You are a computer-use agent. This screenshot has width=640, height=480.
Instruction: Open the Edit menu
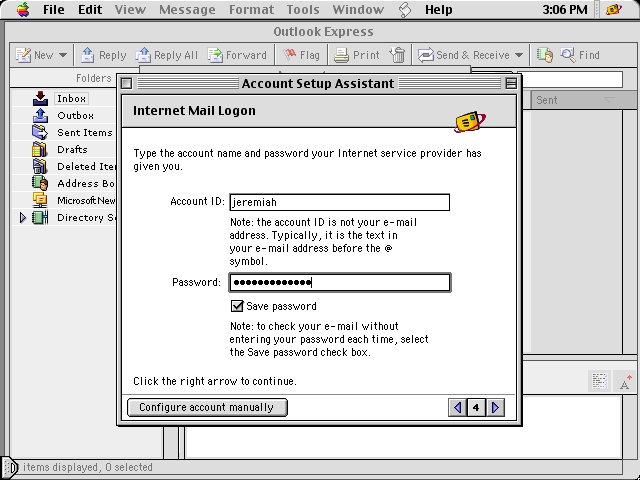90,9
